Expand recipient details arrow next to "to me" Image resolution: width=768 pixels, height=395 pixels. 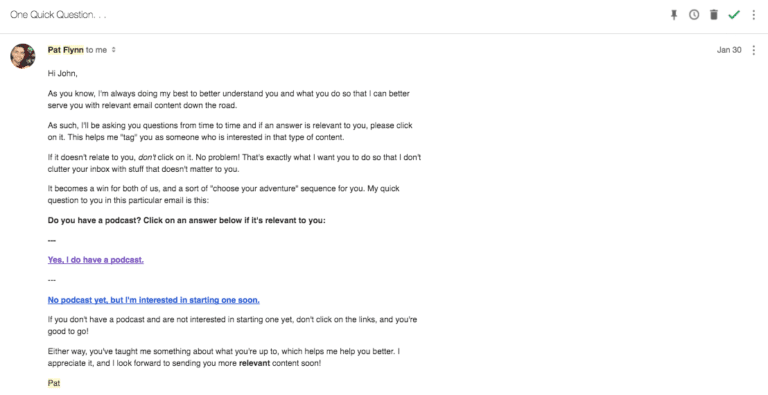click(114, 50)
